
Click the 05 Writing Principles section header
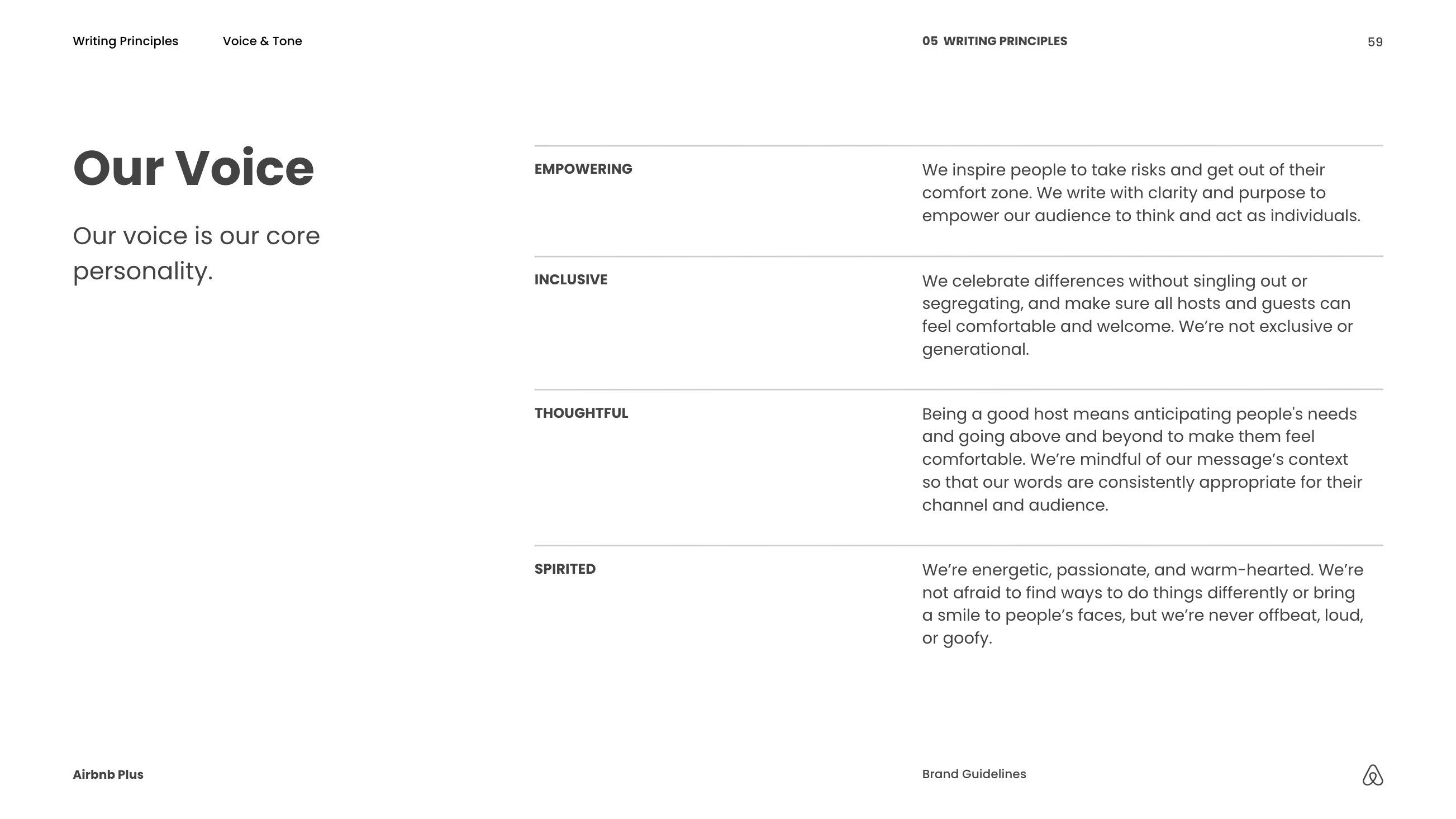tap(994, 41)
